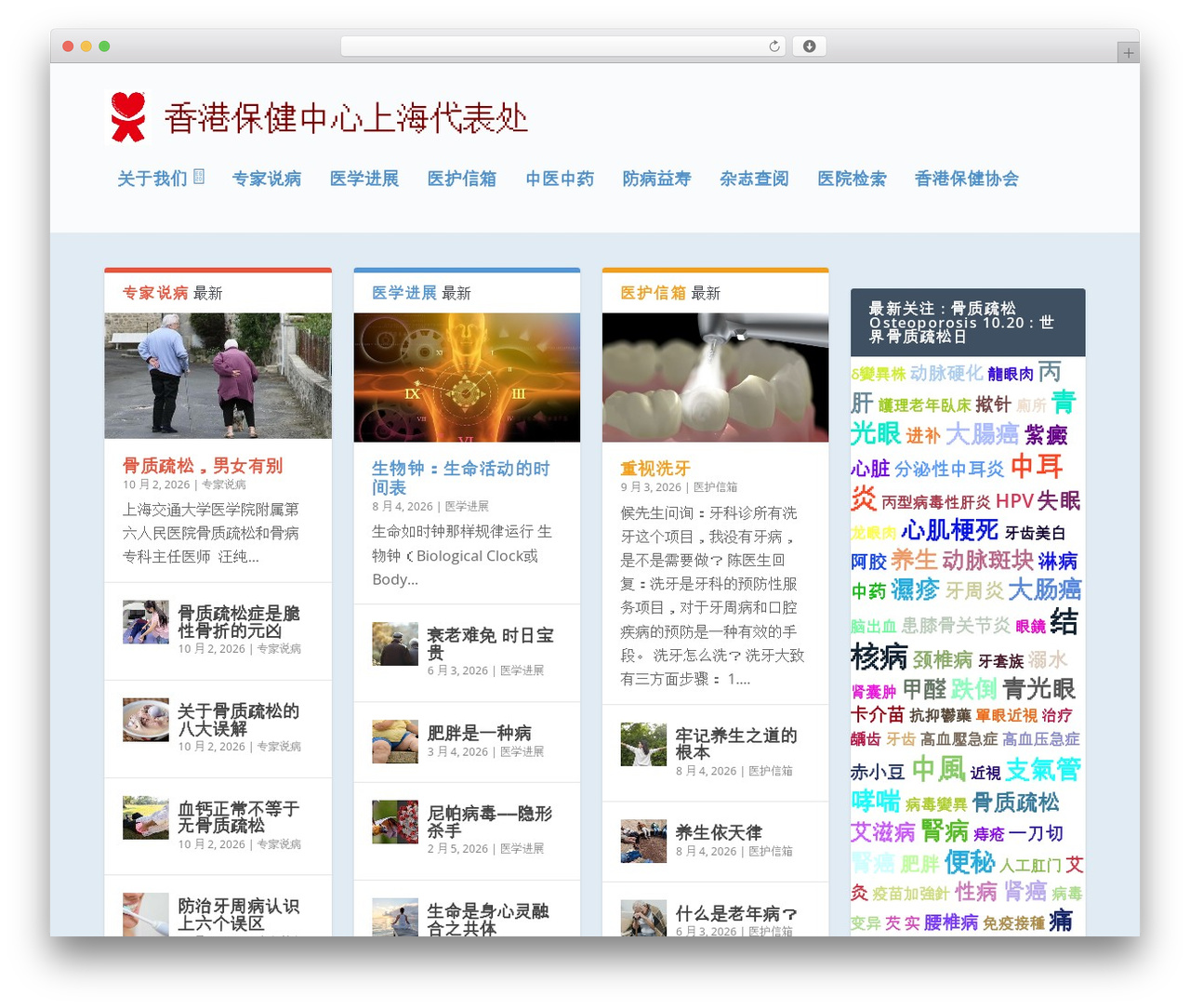Reload the page in browser bar
This screenshot has width=1190, height=1008.
click(774, 46)
